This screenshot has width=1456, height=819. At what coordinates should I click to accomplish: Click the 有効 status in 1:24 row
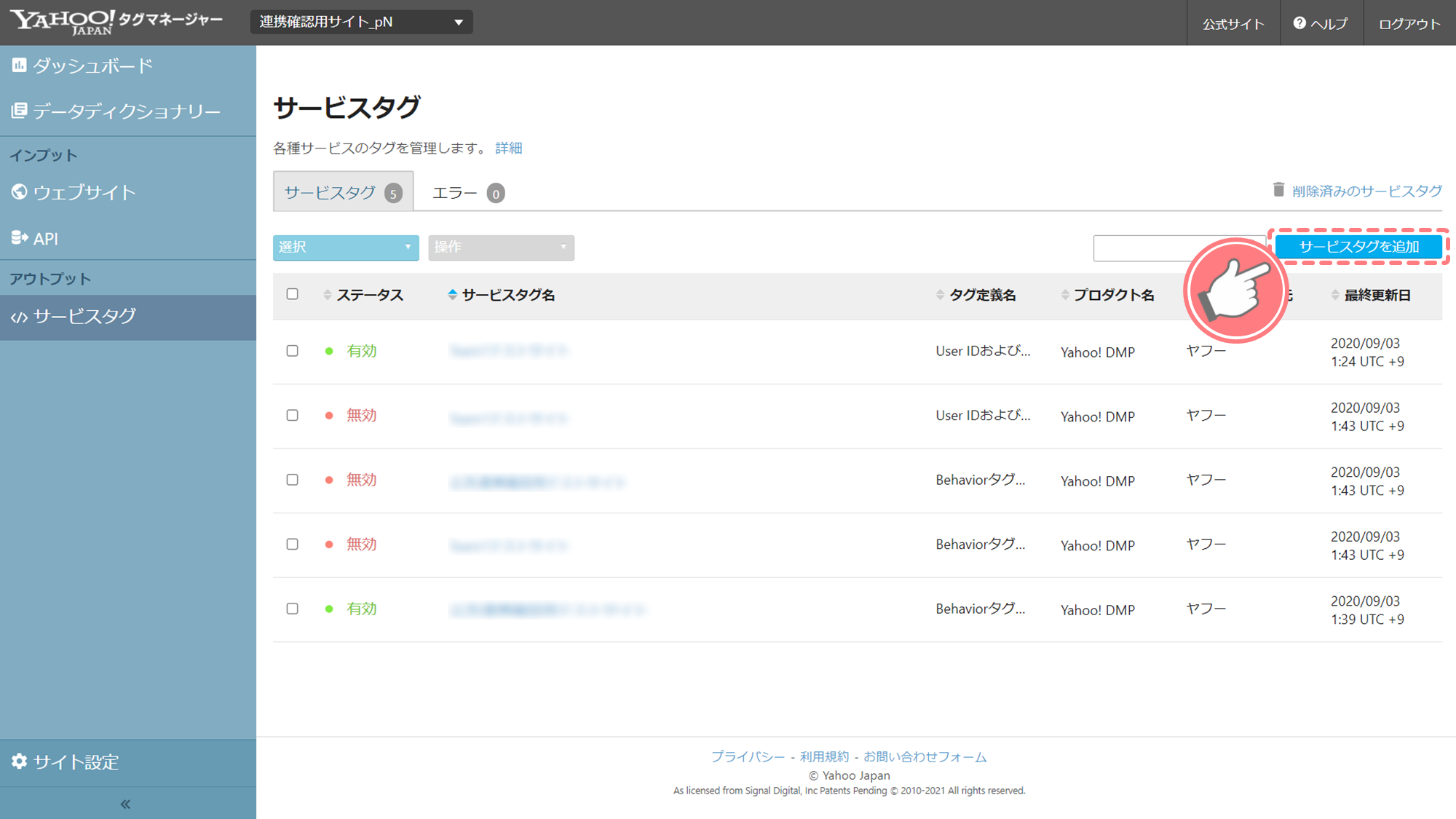362,351
